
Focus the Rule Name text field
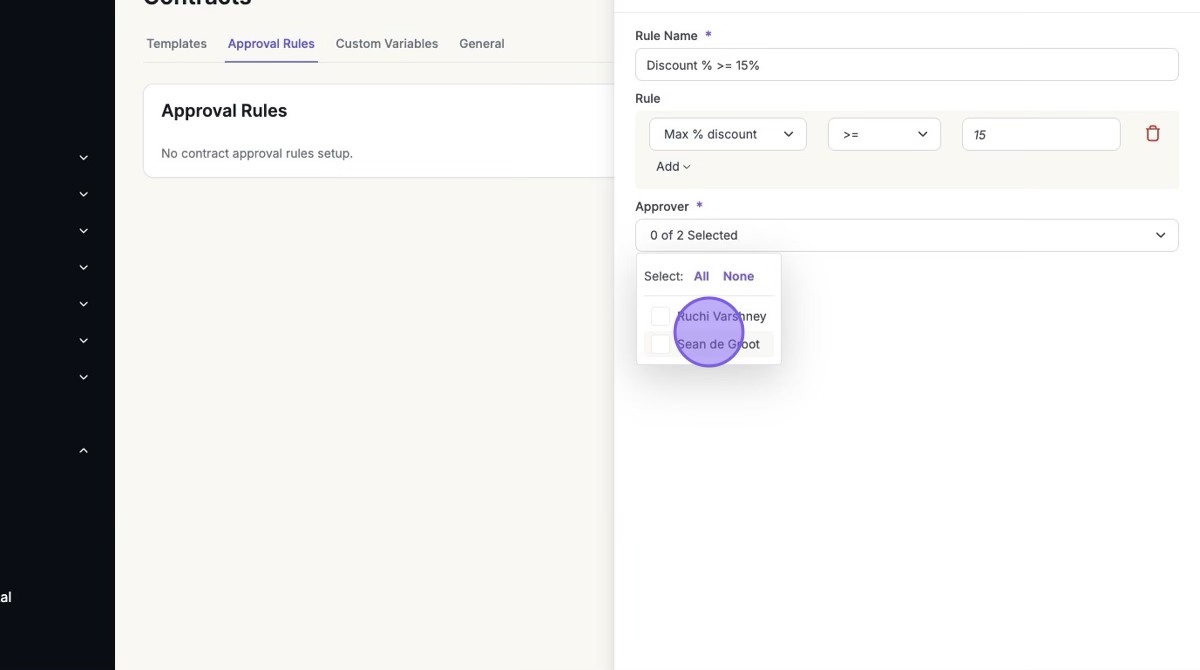click(x=906, y=65)
